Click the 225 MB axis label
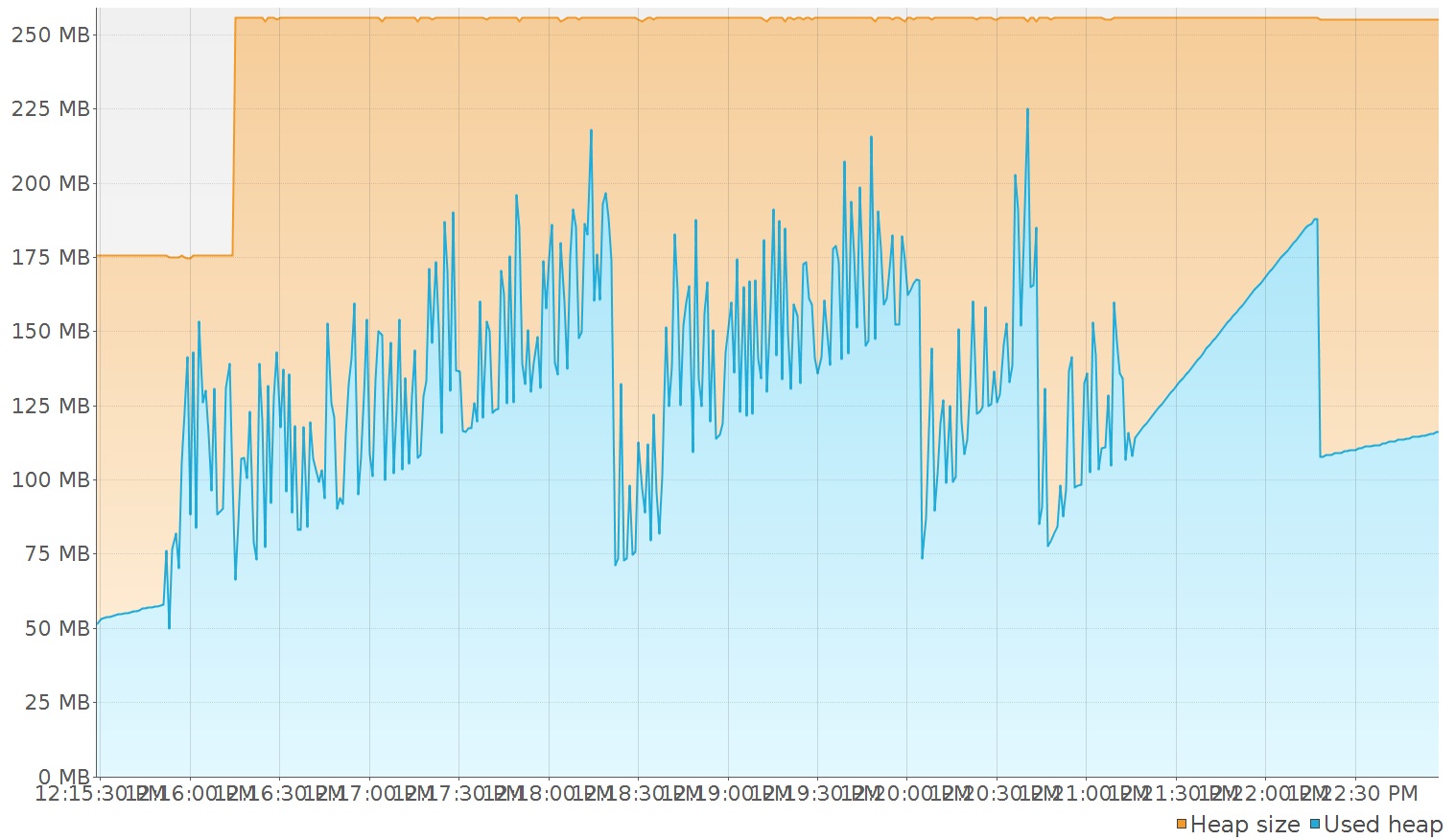The height and width of the screenshot is (840, 1455). (x=50, y=108)
